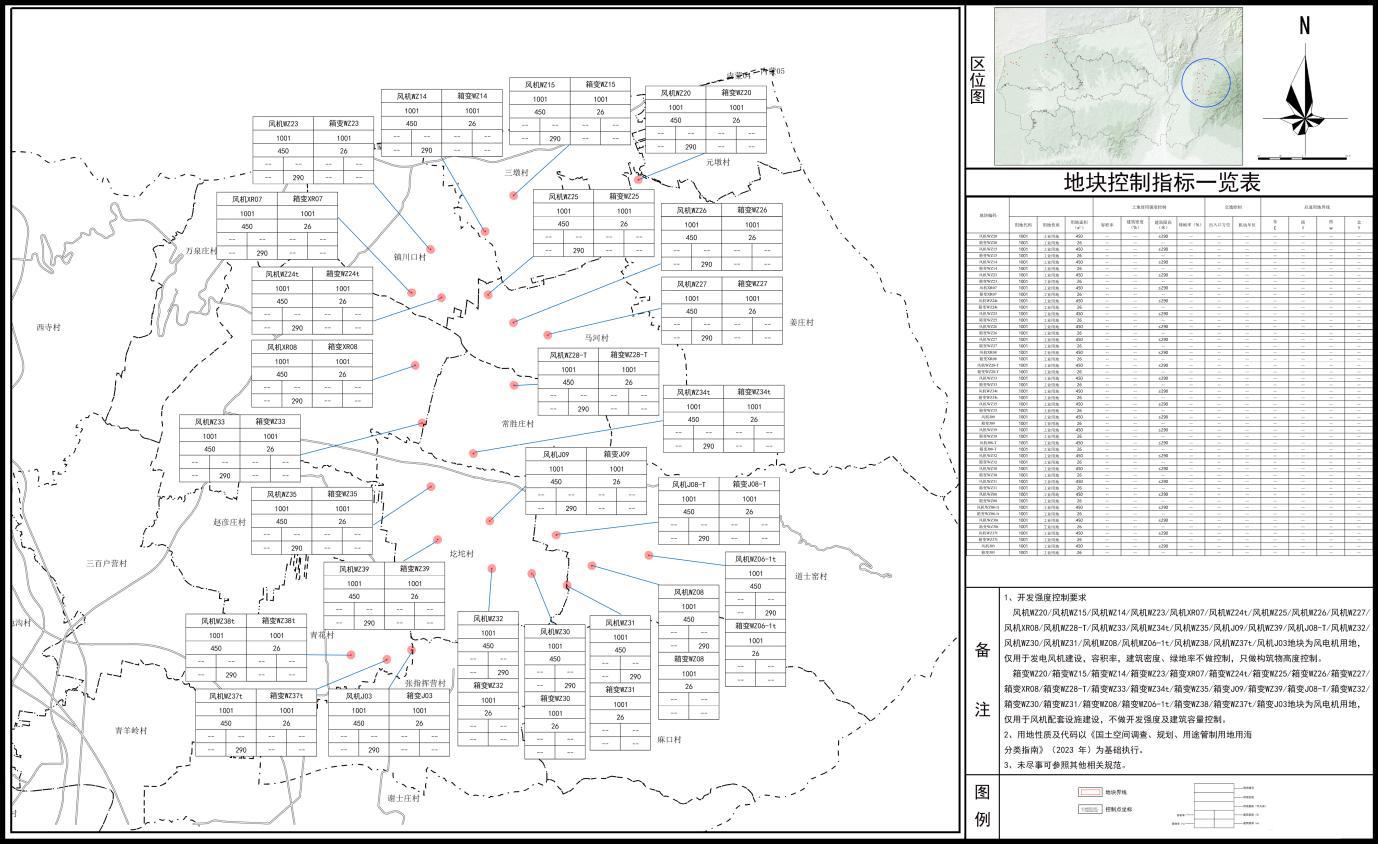Select the 风机WZ38t label header
Viewport: 1378px width, 844px height.
pyautogui.click(x=215, y=621)
